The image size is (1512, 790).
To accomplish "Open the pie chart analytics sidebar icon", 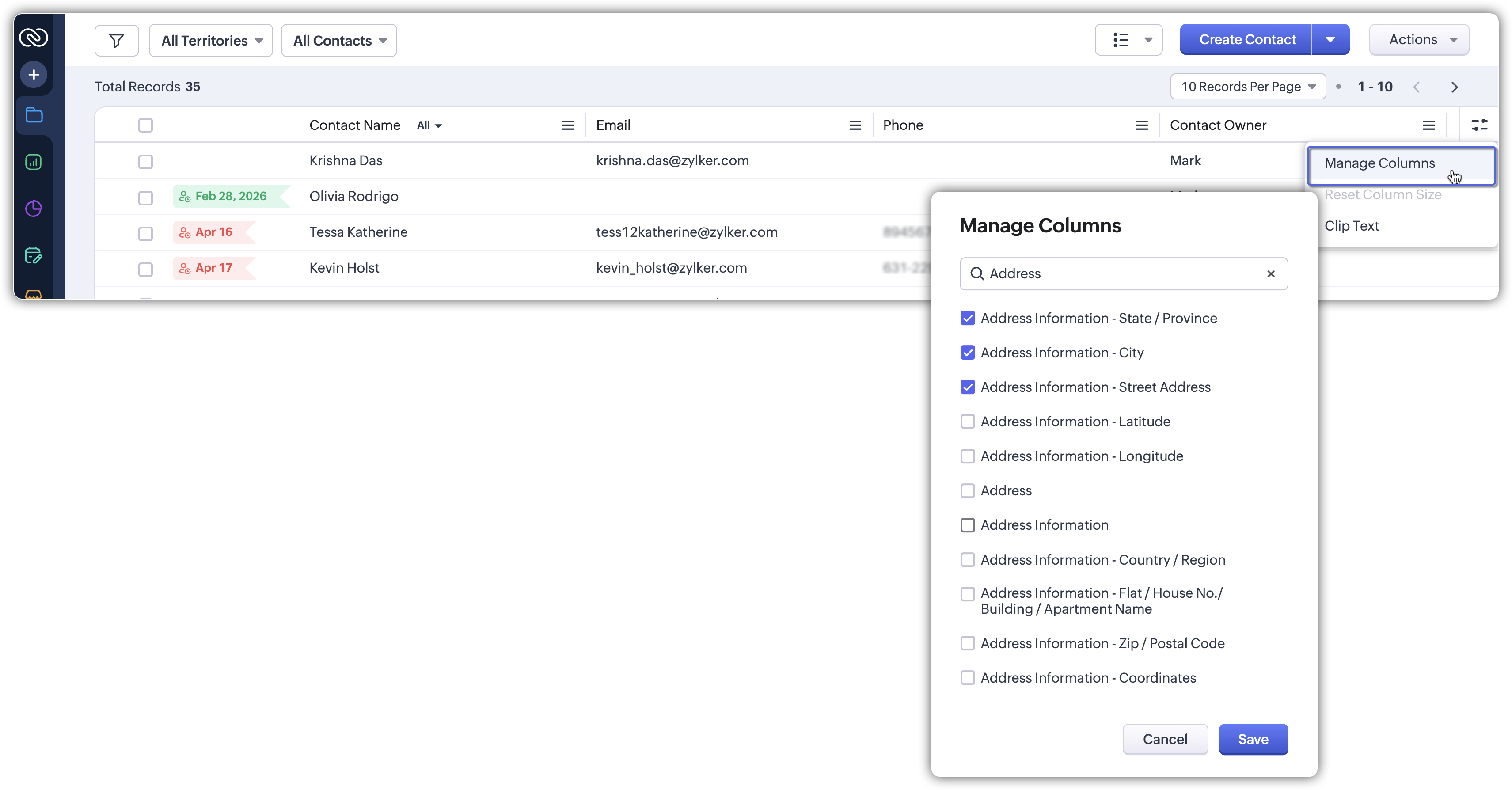I will [x=34, y=209].
